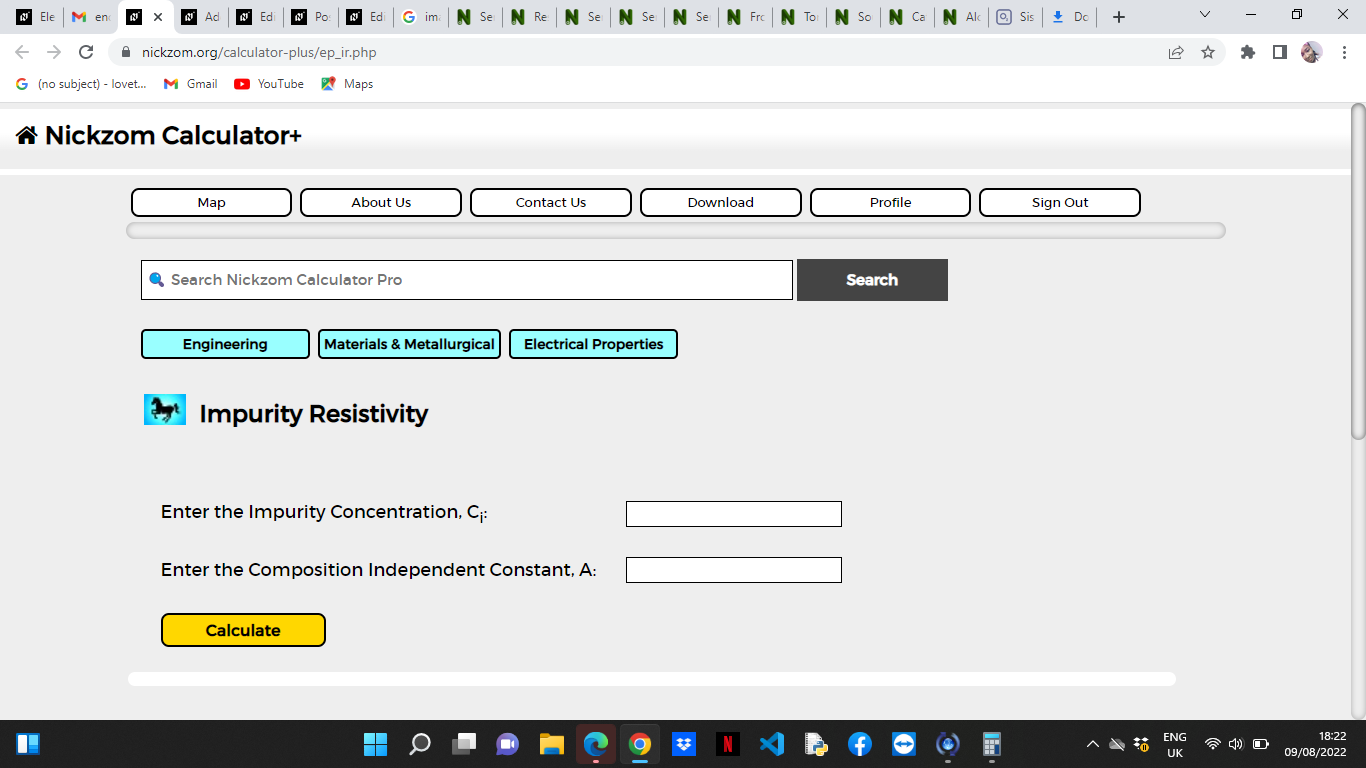This screenshot has width=1366, height=768.
Task: Switch to the Gmail 'enc' tab
Action: (x=91, y=17)
